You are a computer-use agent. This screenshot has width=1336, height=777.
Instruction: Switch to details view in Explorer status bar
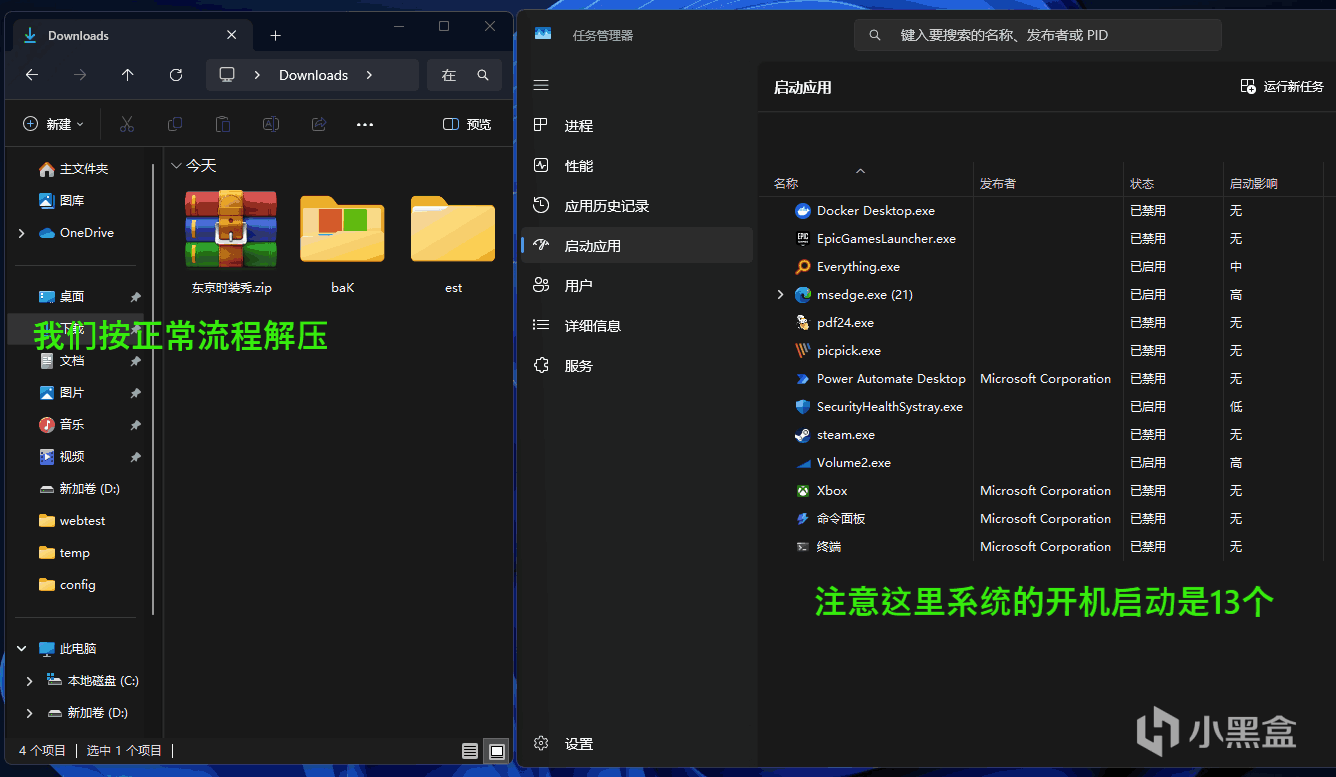[x=470, y=751]
